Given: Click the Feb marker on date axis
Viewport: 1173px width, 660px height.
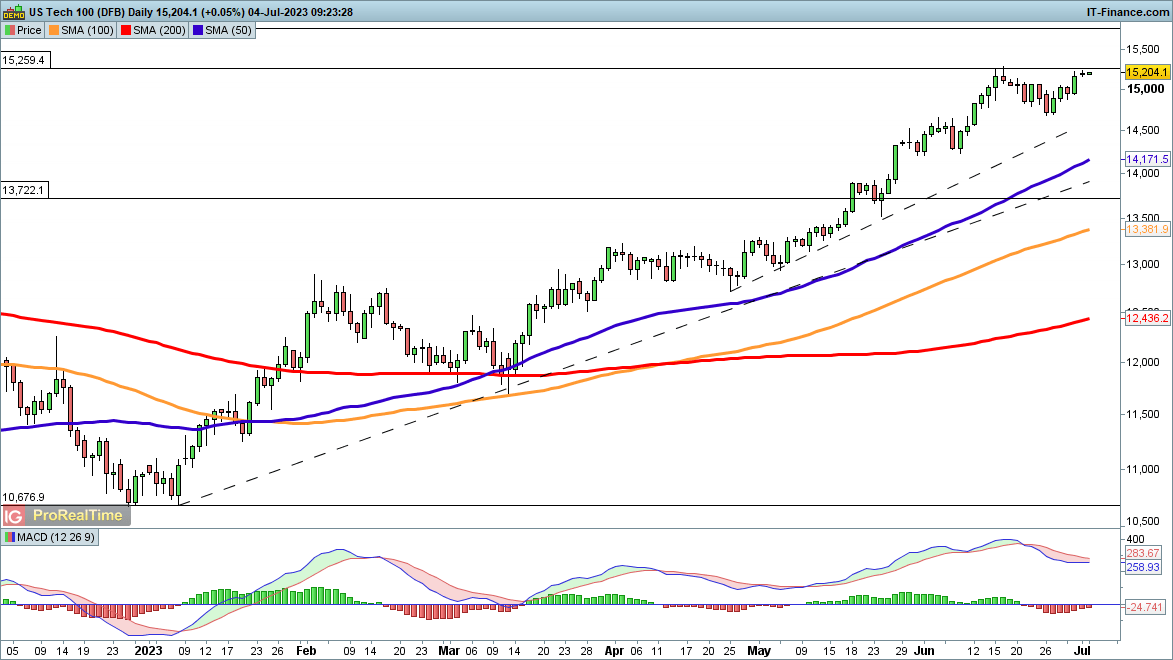Looking at the screenshot, I should coord(306,650).
